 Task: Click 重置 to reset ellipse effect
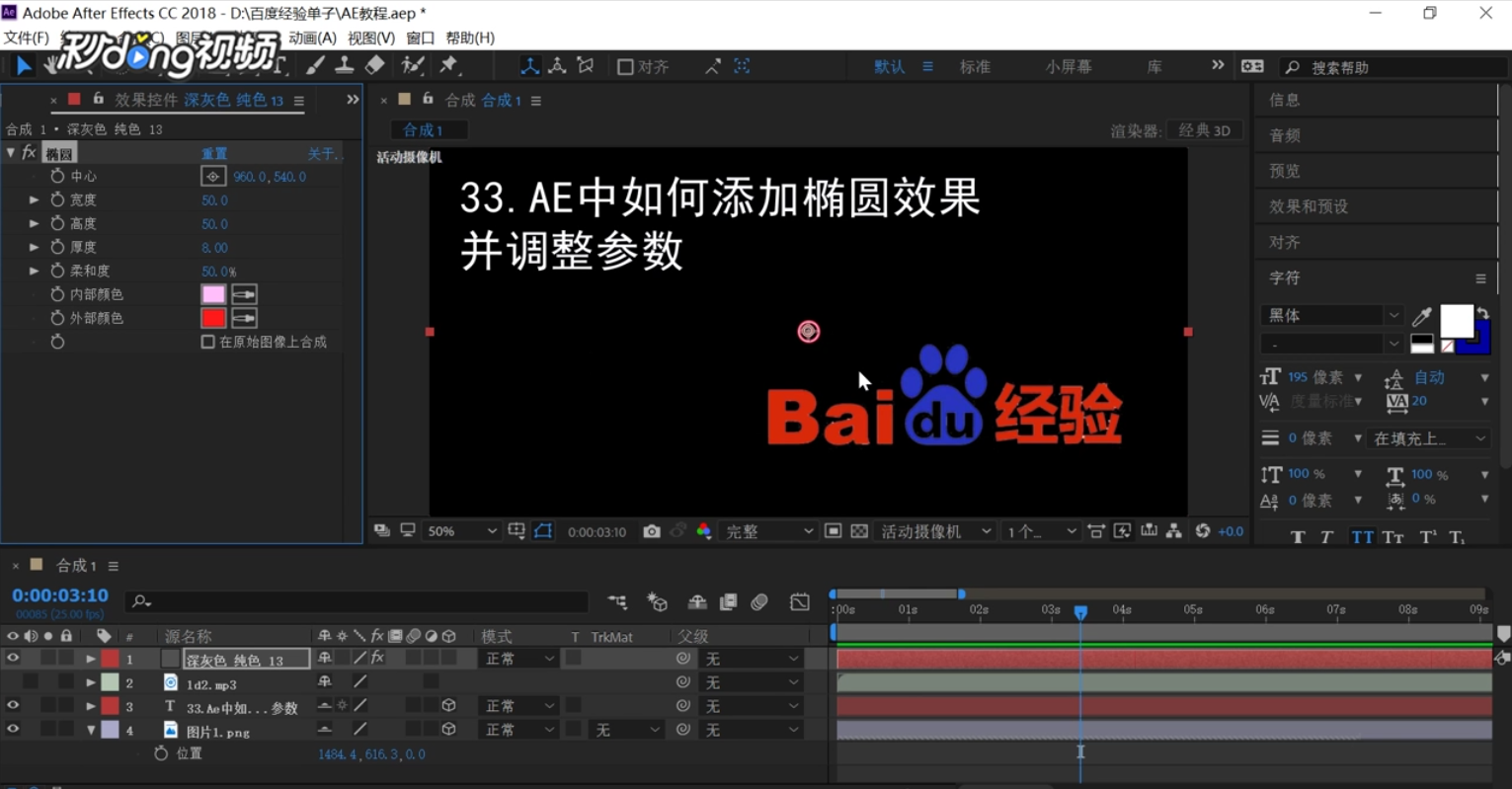click(x=214, y=153)
